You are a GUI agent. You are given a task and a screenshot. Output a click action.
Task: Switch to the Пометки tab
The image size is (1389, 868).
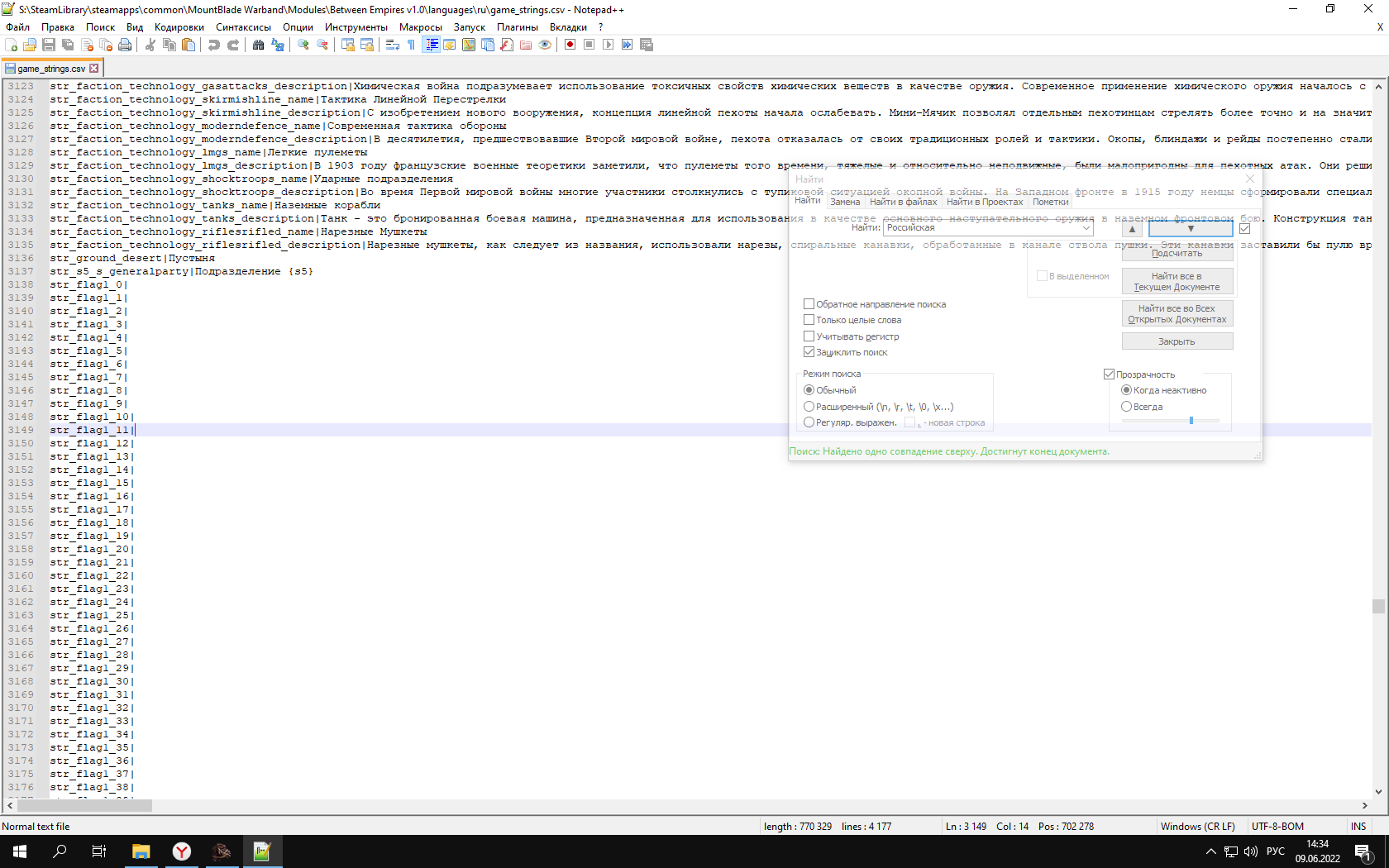tap(1051, 202)
